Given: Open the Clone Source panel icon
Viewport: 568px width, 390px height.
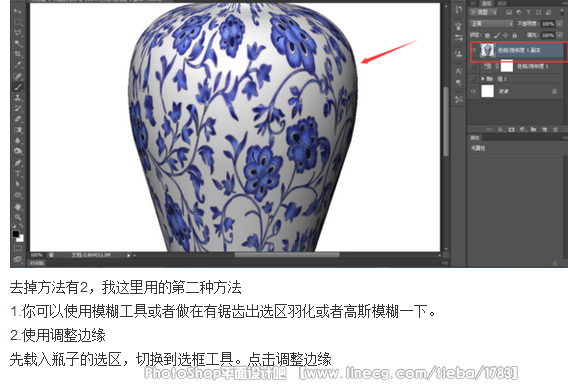Looking at the screenshot, I should 459,54.
